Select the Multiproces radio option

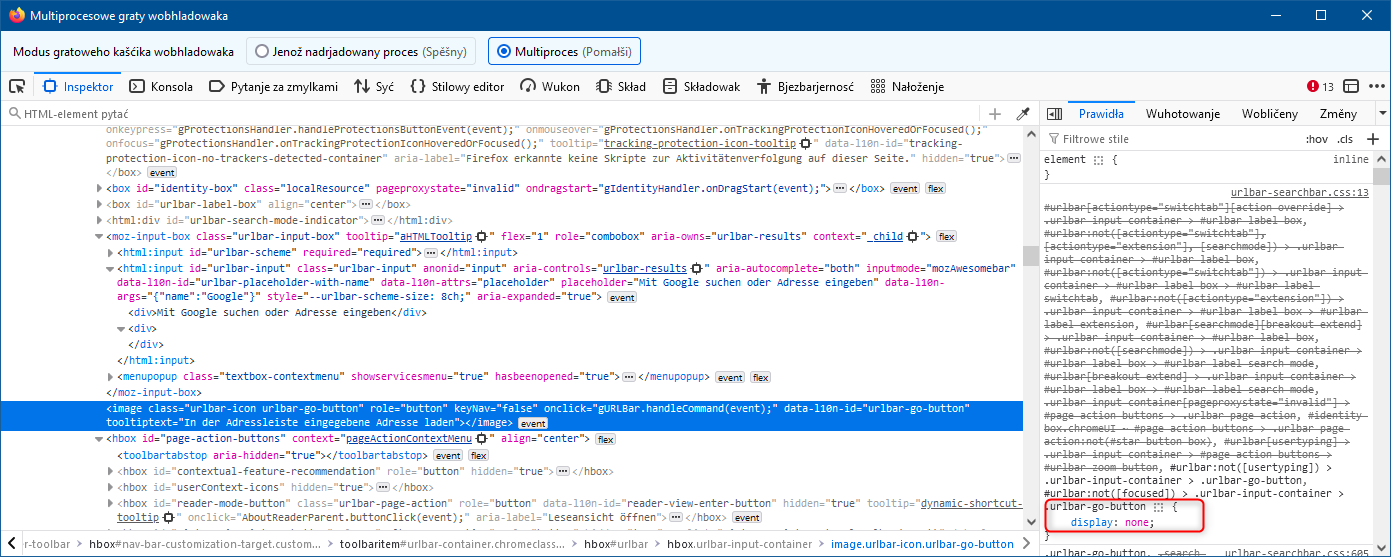point(503,51)
